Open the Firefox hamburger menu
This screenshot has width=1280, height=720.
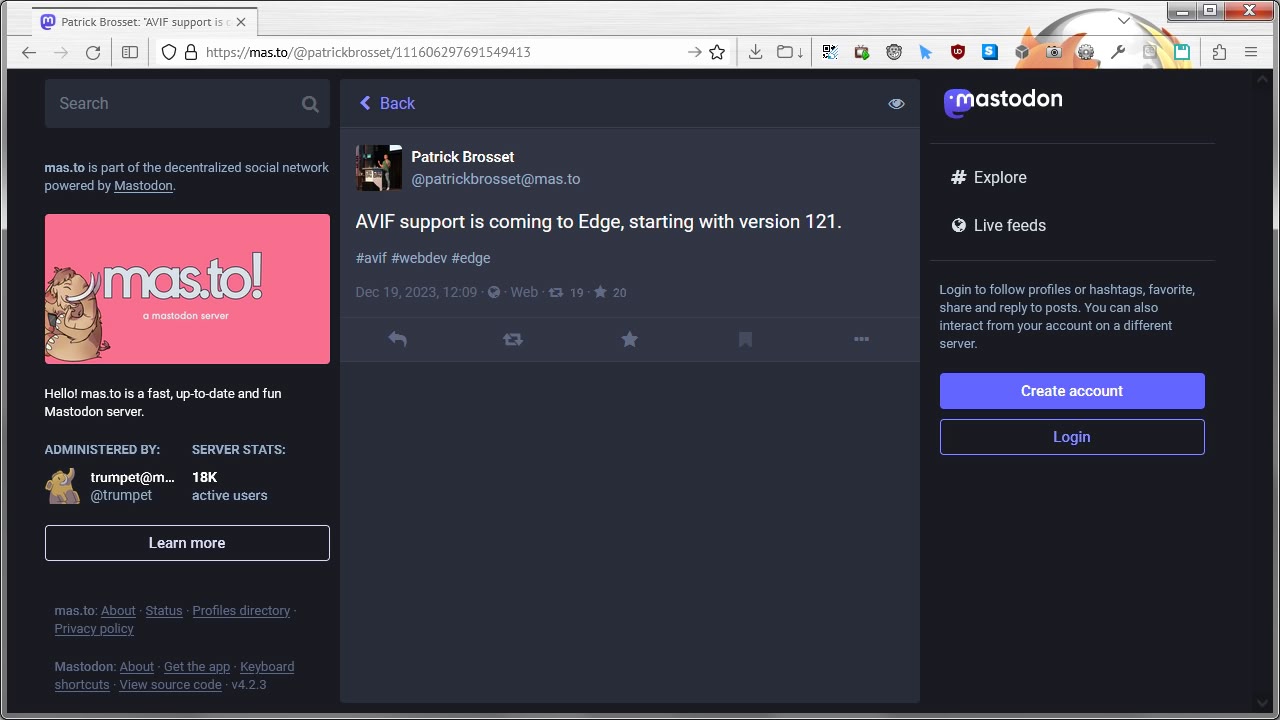click(x=1251, y=52)
